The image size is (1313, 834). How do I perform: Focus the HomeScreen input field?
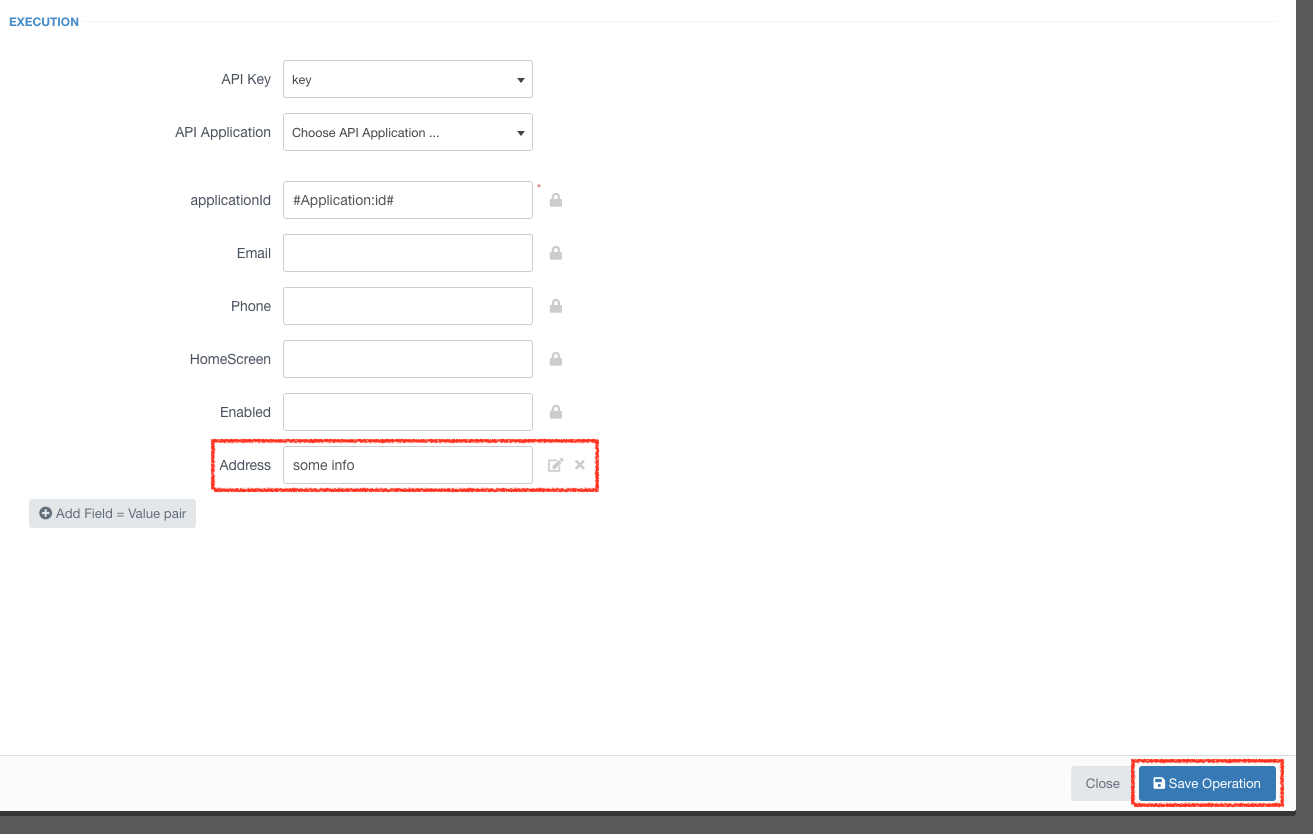(408, 359)
